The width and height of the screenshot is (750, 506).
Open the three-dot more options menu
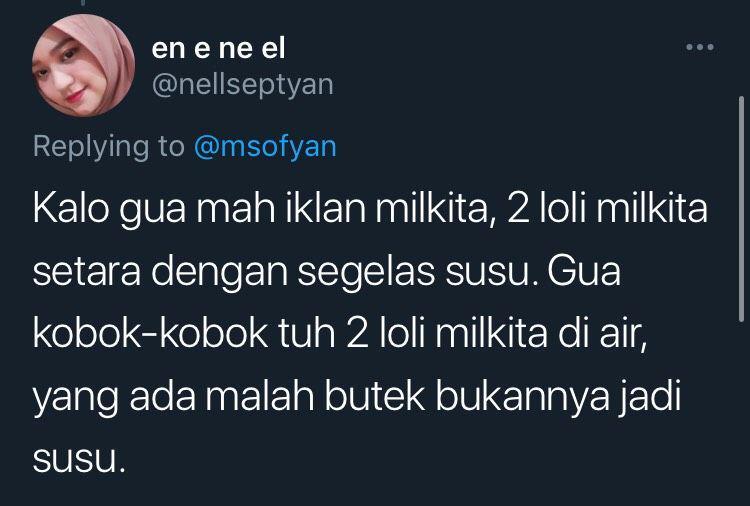tap(700, 47)
